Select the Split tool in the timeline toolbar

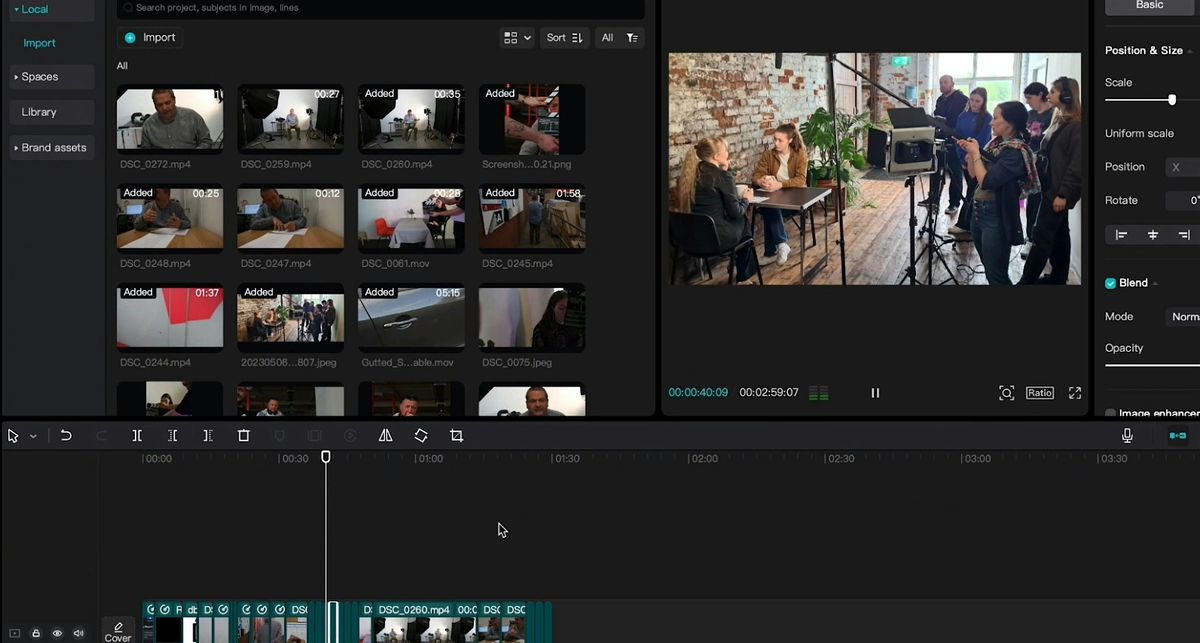pyautogui.click(x=136, y=435)
